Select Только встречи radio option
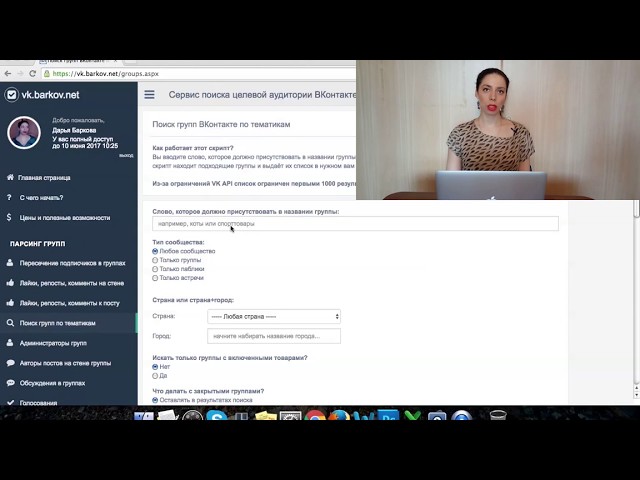640x480 pixels. click(155, 278)
